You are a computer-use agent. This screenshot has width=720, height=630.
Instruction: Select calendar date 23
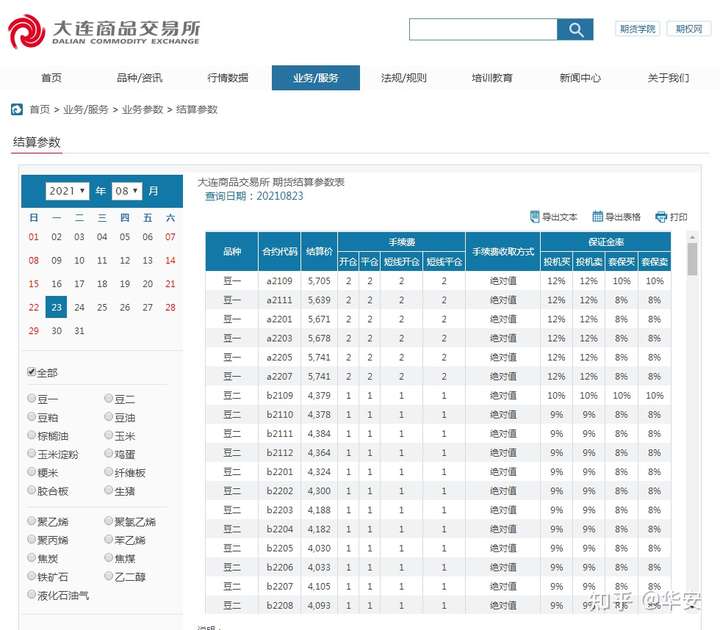[x=56, y=307]
